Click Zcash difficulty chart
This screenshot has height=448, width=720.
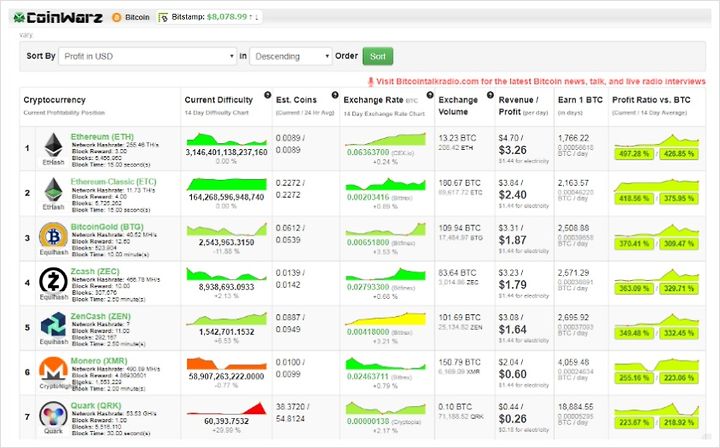coord(226,274)
